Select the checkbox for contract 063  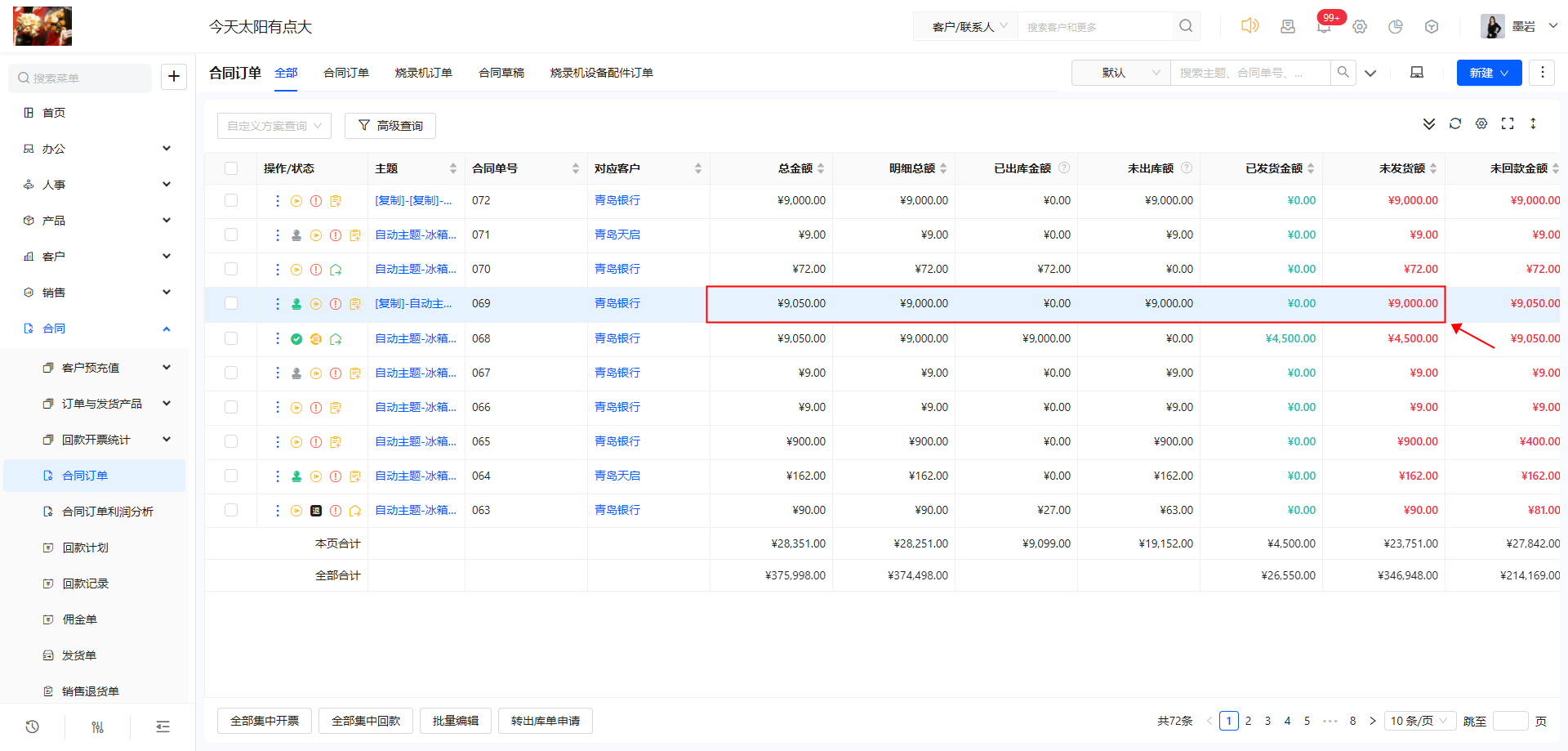pos(231,510)
